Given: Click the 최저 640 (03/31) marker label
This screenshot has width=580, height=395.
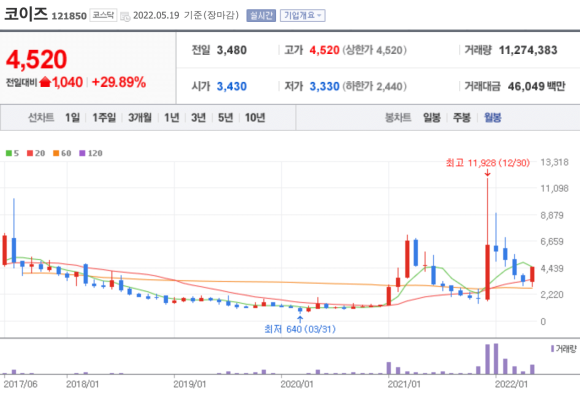Looking at the screenshot, I should [x=300, y=329].
